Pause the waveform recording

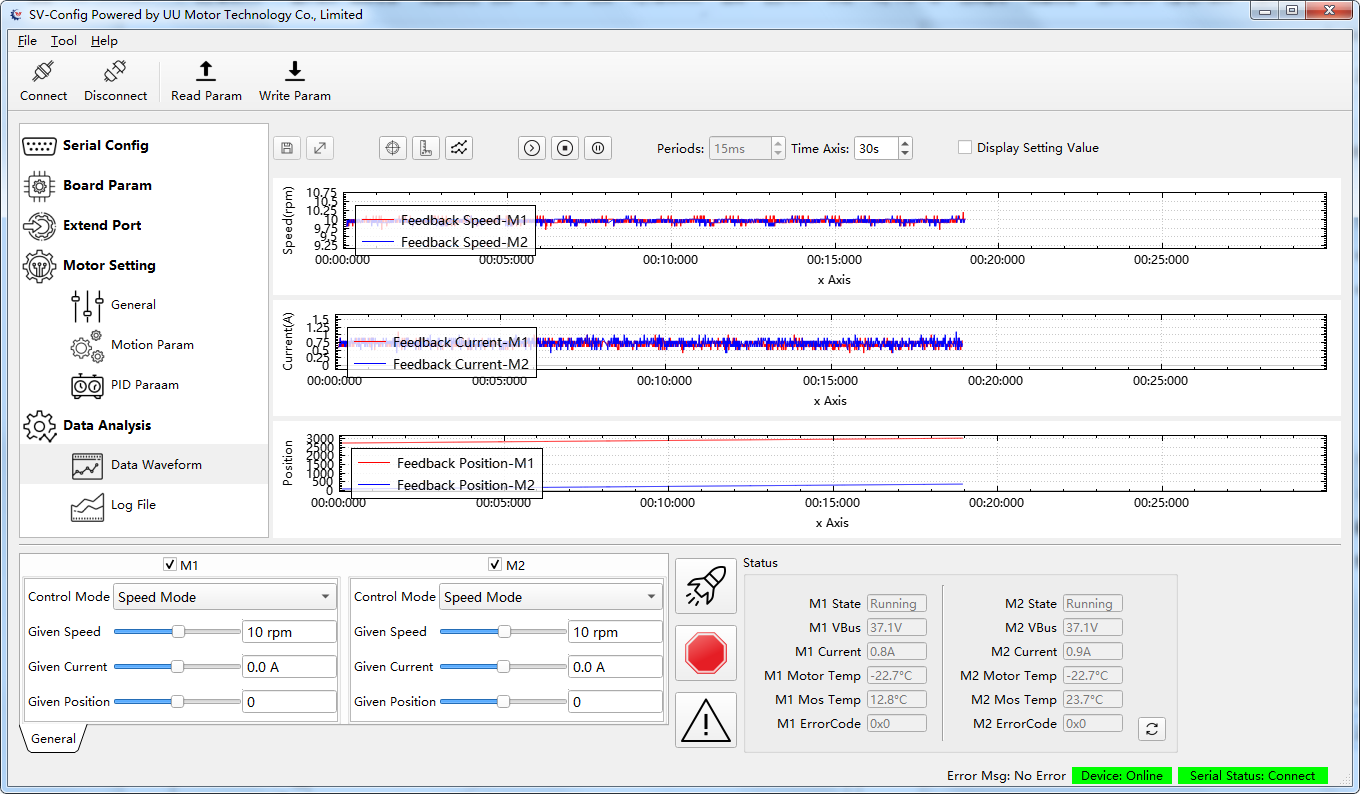click(598, 148)
